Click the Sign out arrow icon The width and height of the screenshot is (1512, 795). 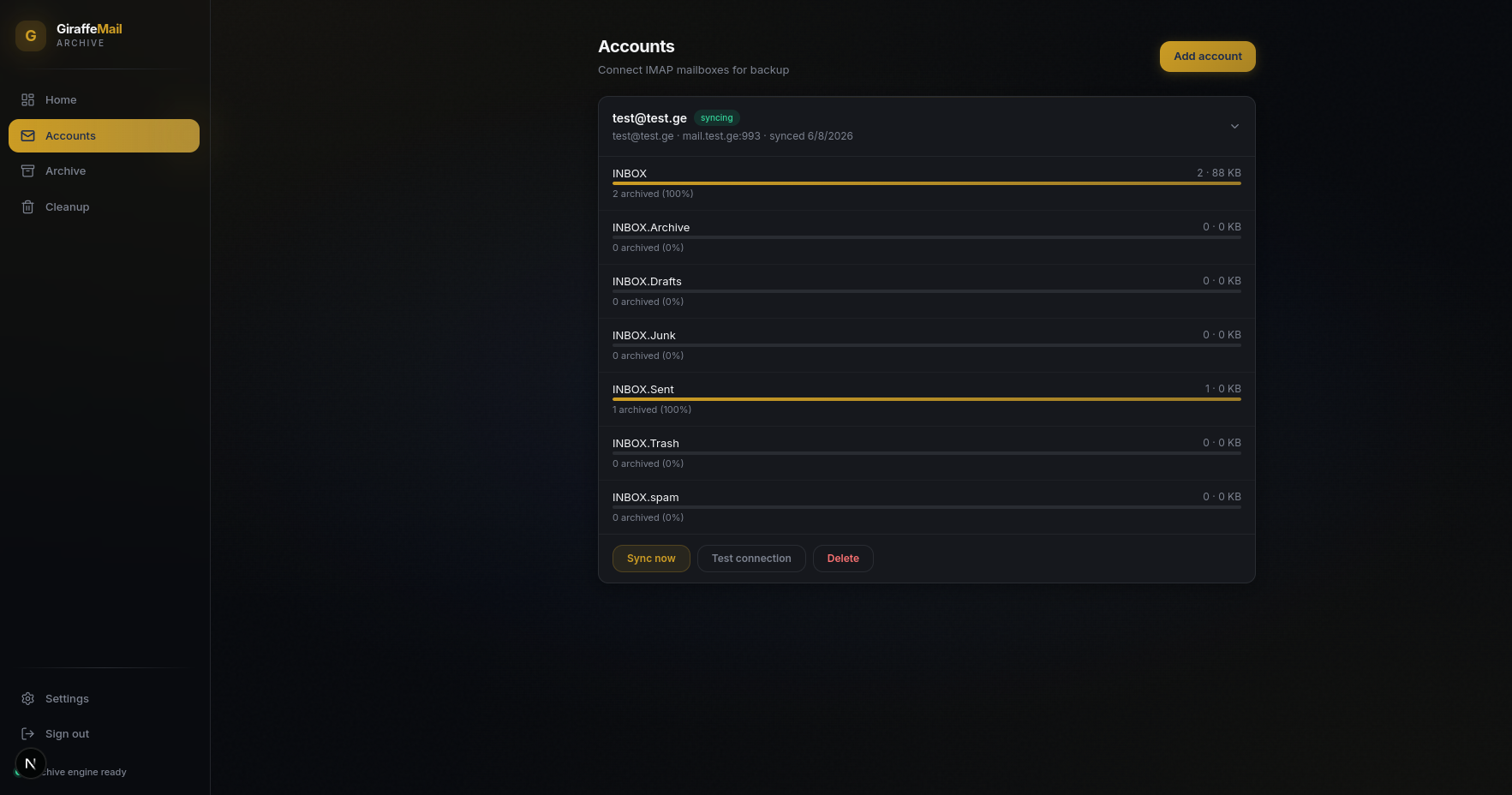pos(27,734)
